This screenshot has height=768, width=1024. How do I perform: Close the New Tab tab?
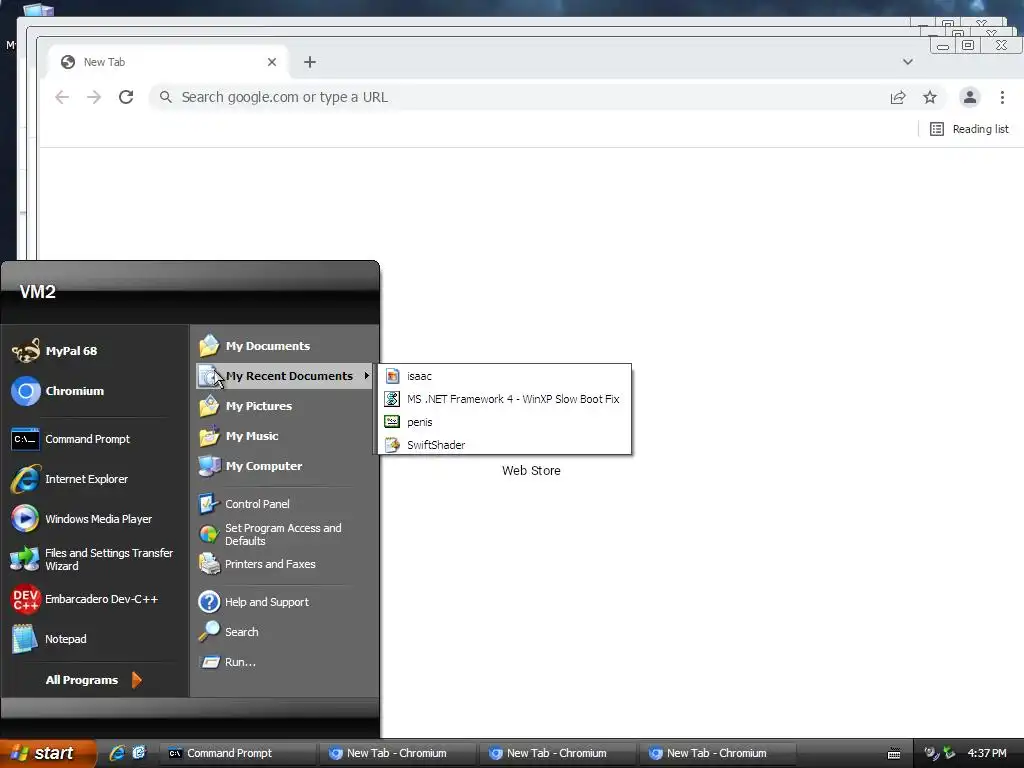[x=272, y=62]
